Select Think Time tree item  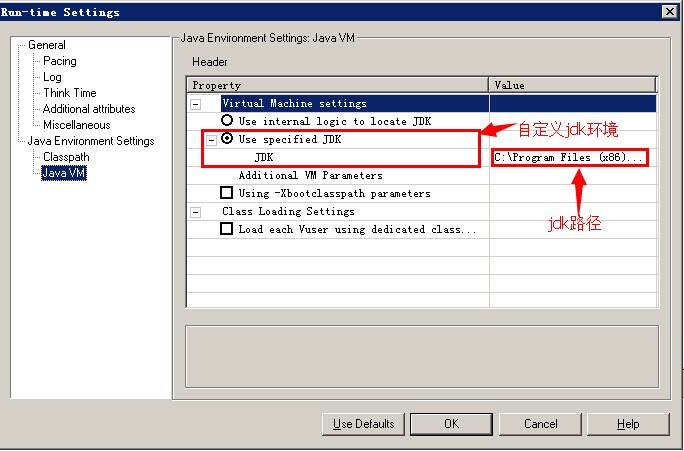[x=69, y=93]
